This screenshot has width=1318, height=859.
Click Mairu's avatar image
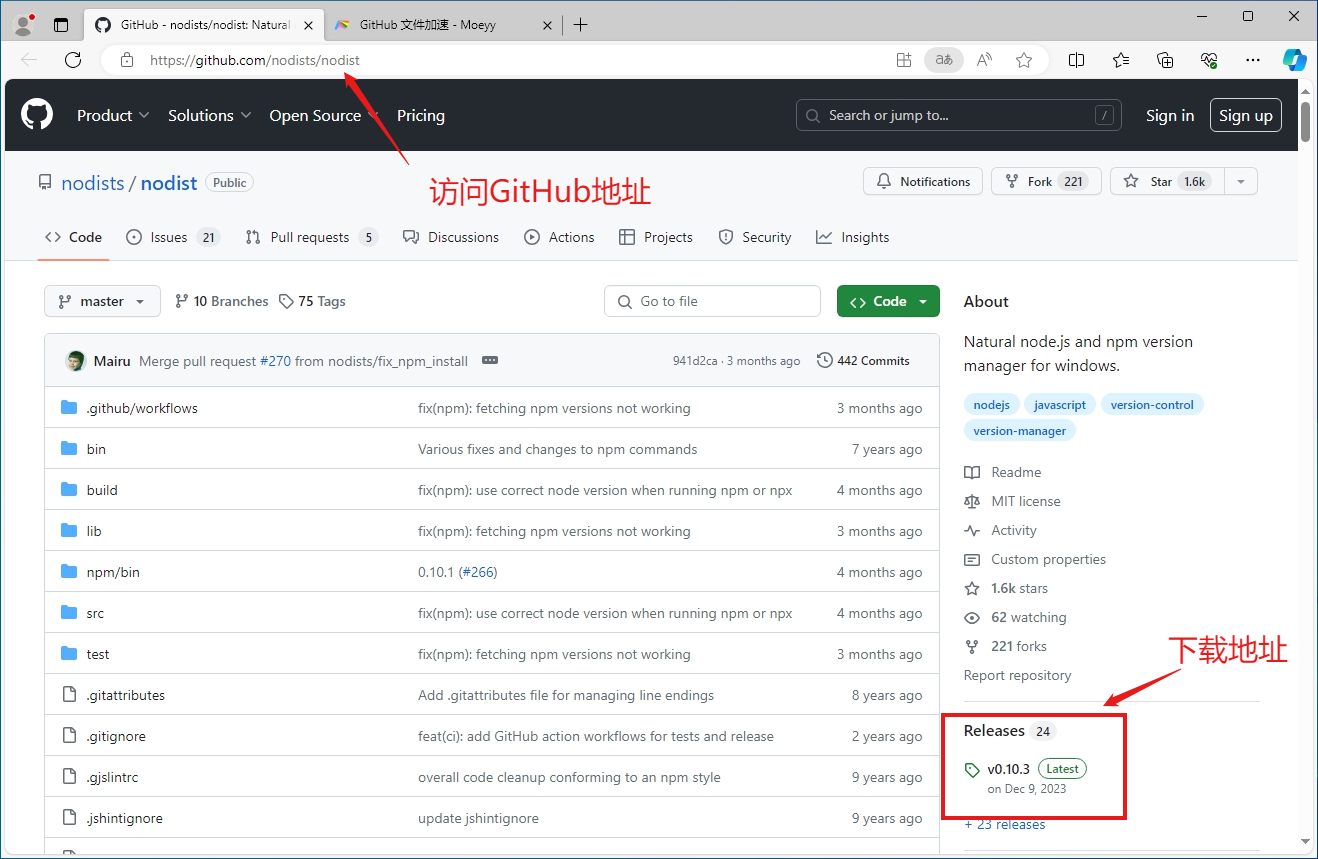(x=75, y=361)
